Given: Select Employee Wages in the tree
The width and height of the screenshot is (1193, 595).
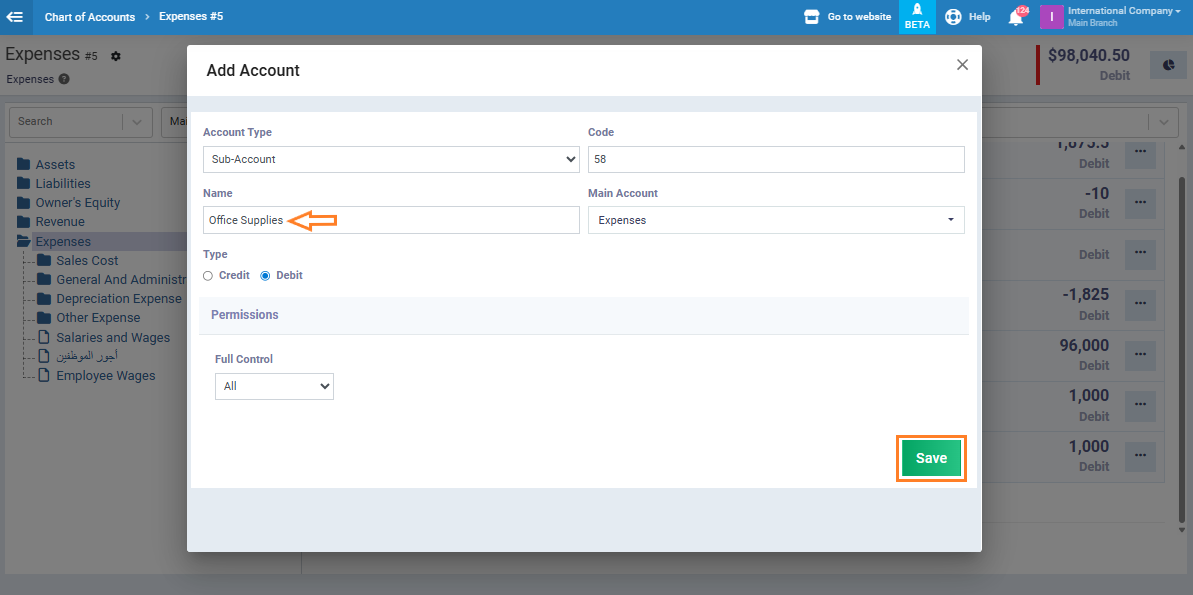Looking at the screenshot, I should [105, 376].
